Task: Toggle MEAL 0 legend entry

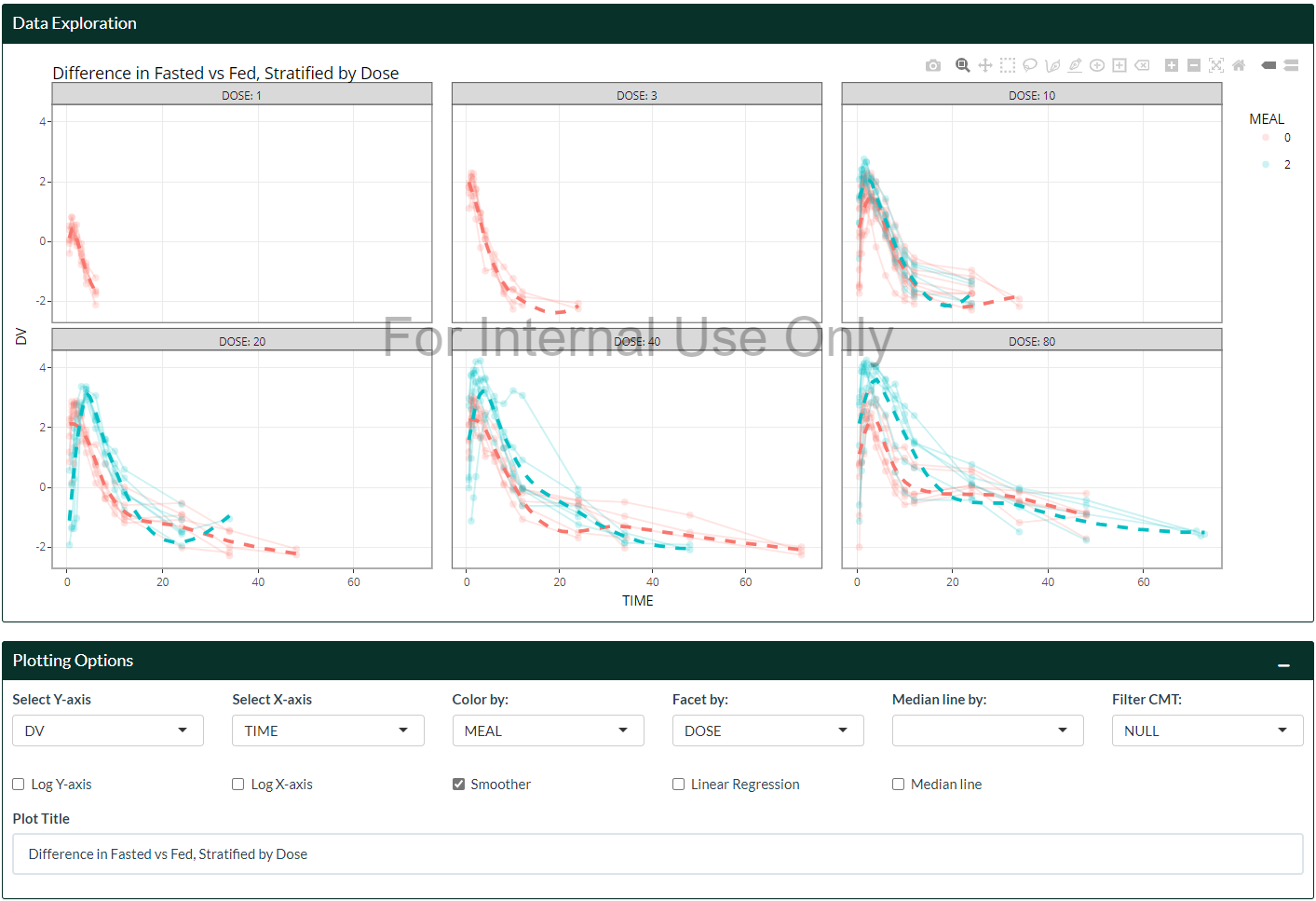Action: pyautogui.click(x=1276, y=138)
